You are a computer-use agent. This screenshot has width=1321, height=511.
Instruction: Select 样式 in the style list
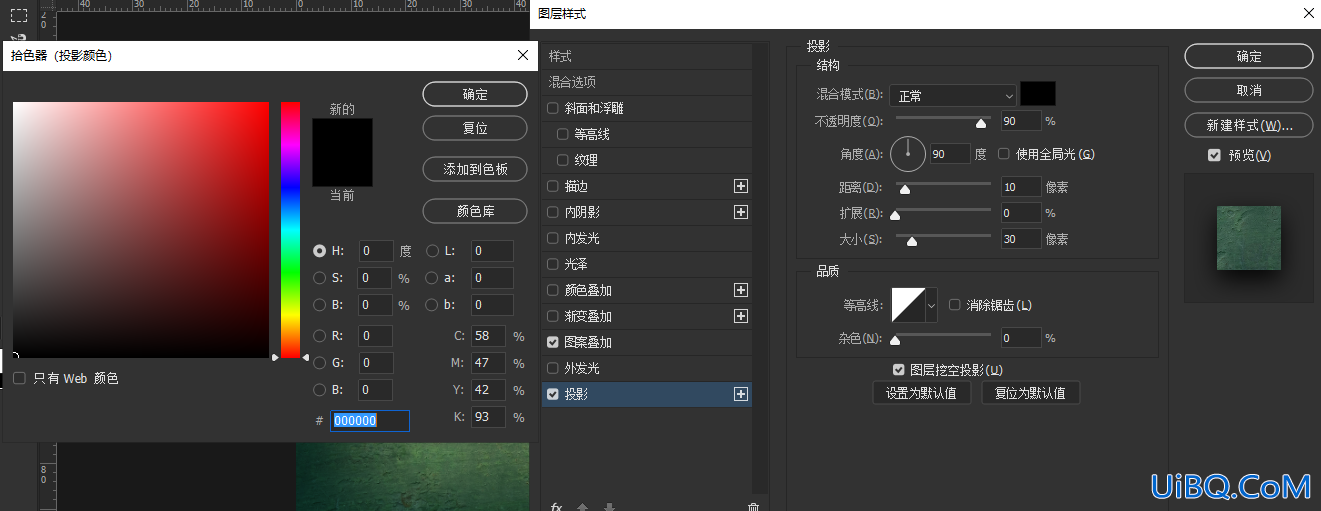646,56
